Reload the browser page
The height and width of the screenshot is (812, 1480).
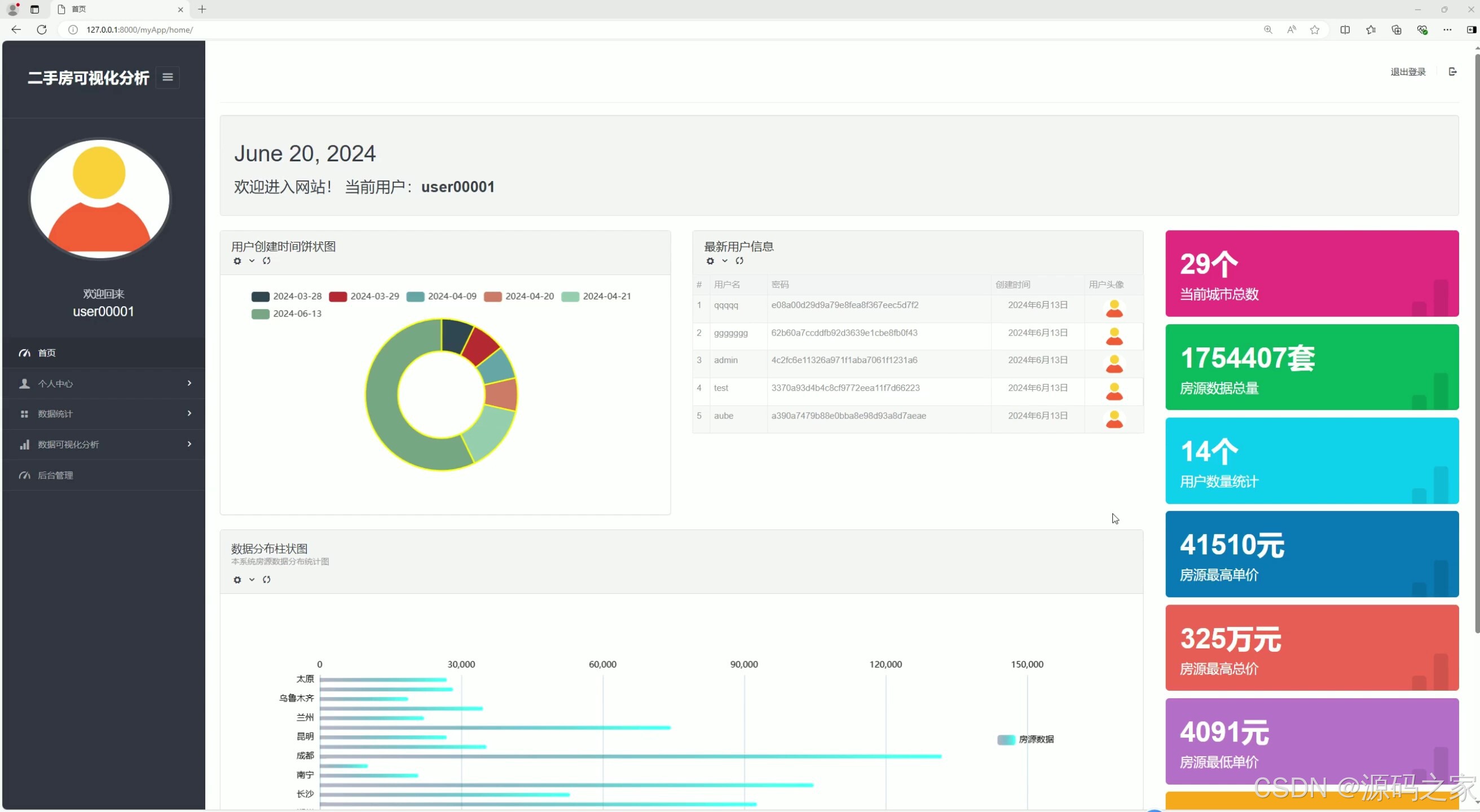pyautogui.click(x=41, y=30)
